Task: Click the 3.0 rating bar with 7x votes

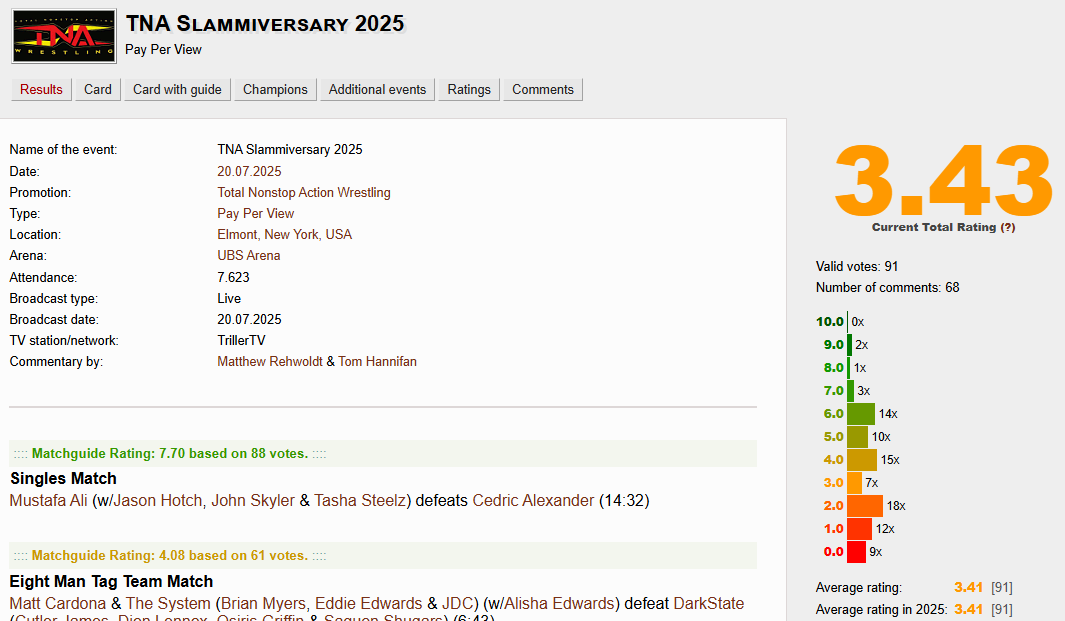Action: coord(854,482)
